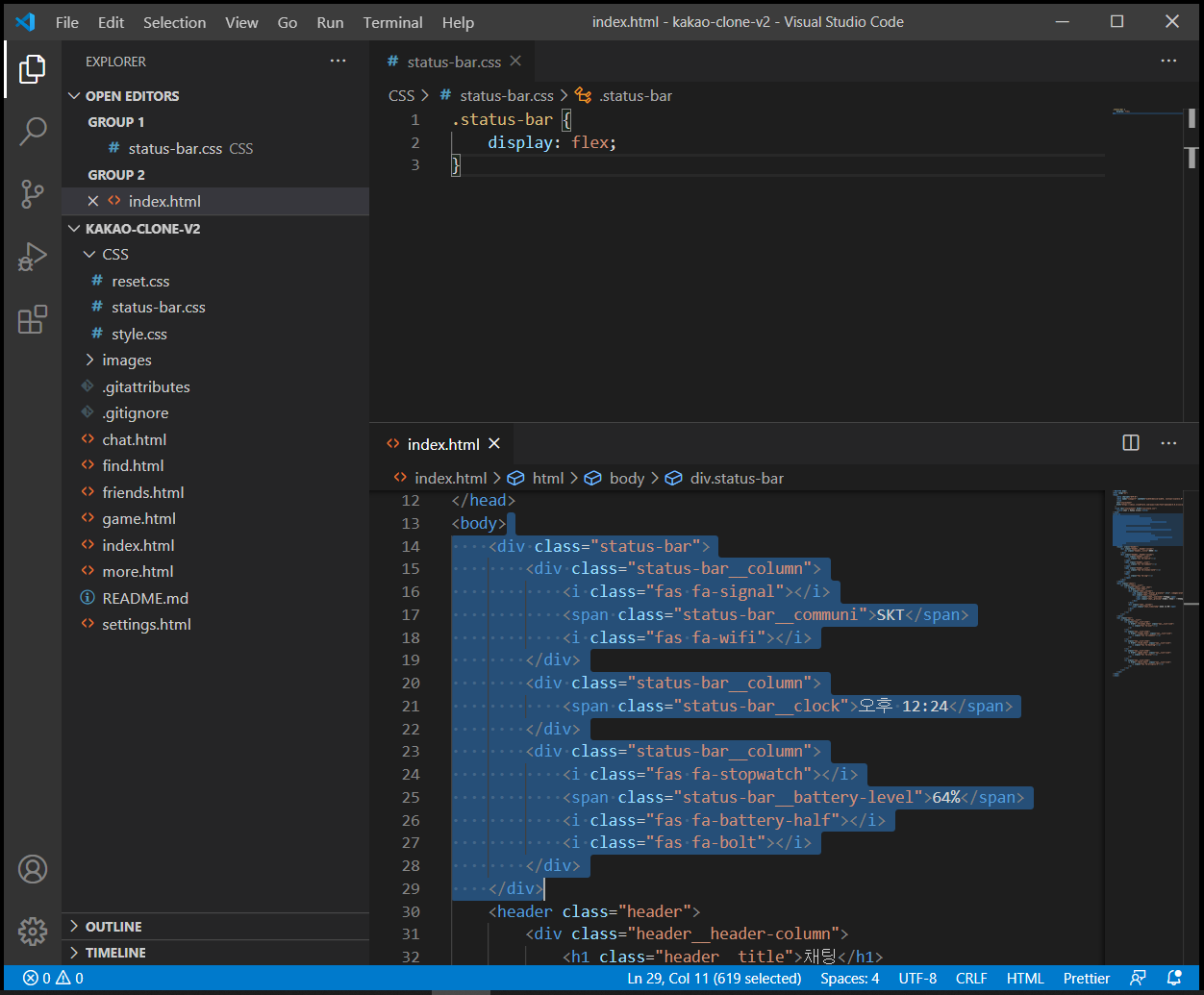Screen dimensions: 1204x995
Task: Change the CRLF line ending setting
Action: coord(971,978)
